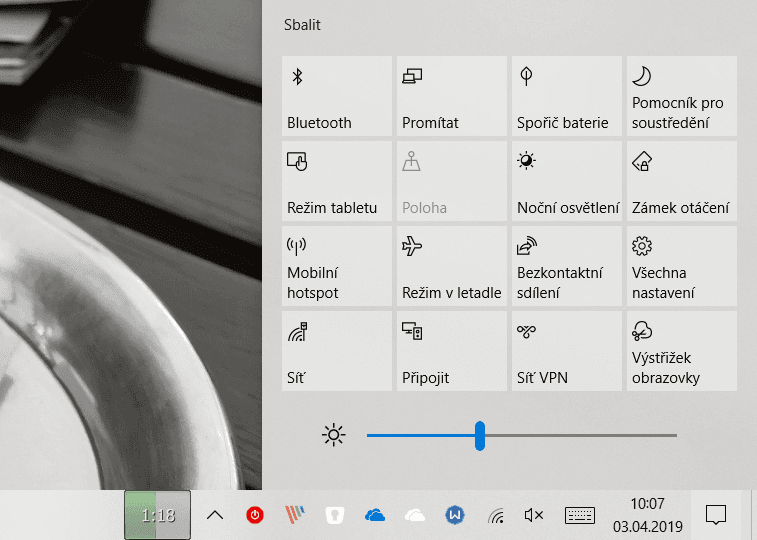The width and height of the screenshot is (757, 540).
Task: Click the sun brightness icon
Action: pos(334,435)
